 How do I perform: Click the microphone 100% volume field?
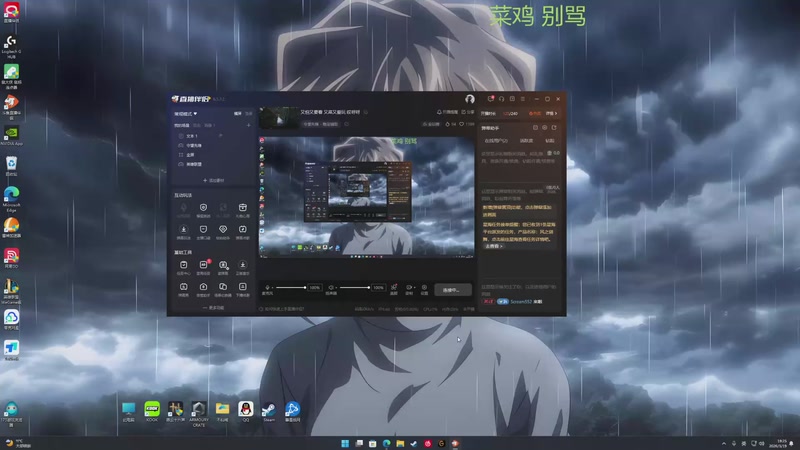tap(315, 288)
